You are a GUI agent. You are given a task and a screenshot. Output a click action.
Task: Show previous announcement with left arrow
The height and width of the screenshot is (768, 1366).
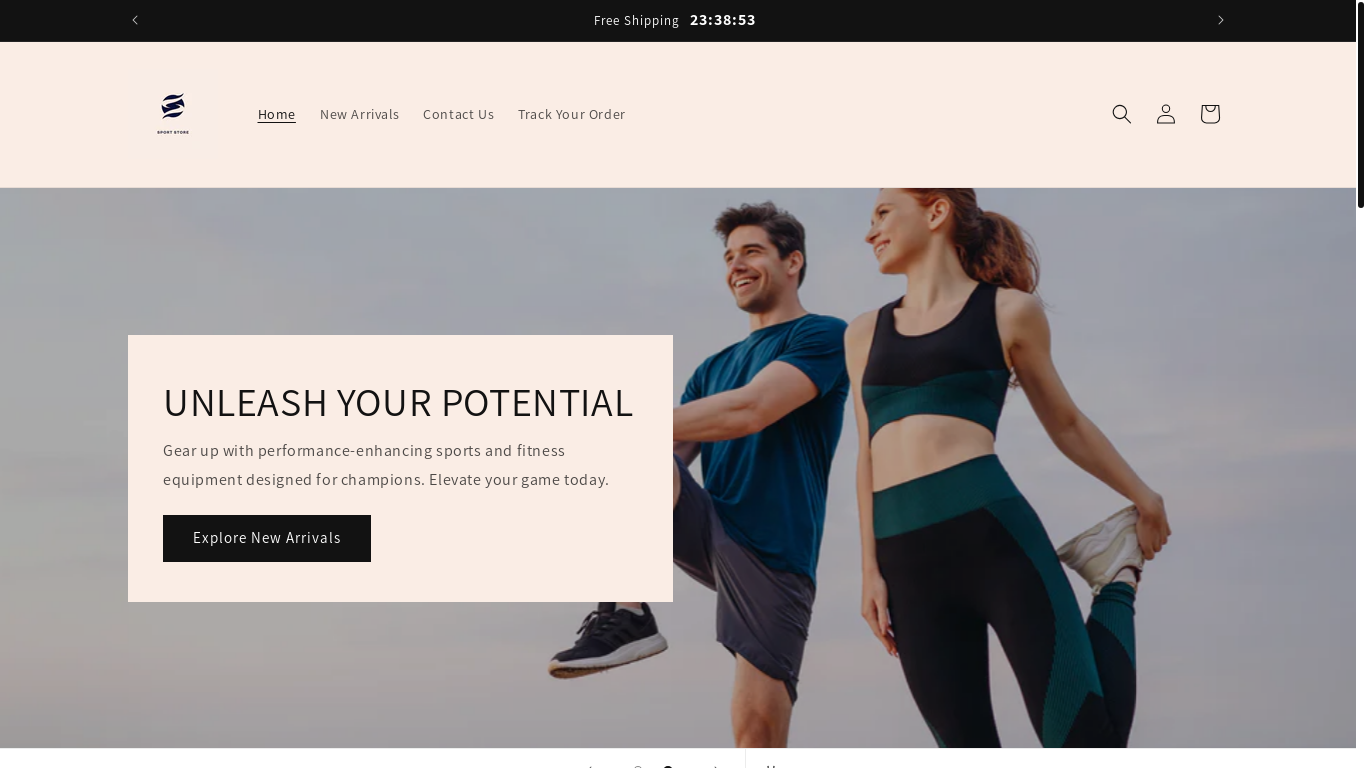(x=135, y=20)
